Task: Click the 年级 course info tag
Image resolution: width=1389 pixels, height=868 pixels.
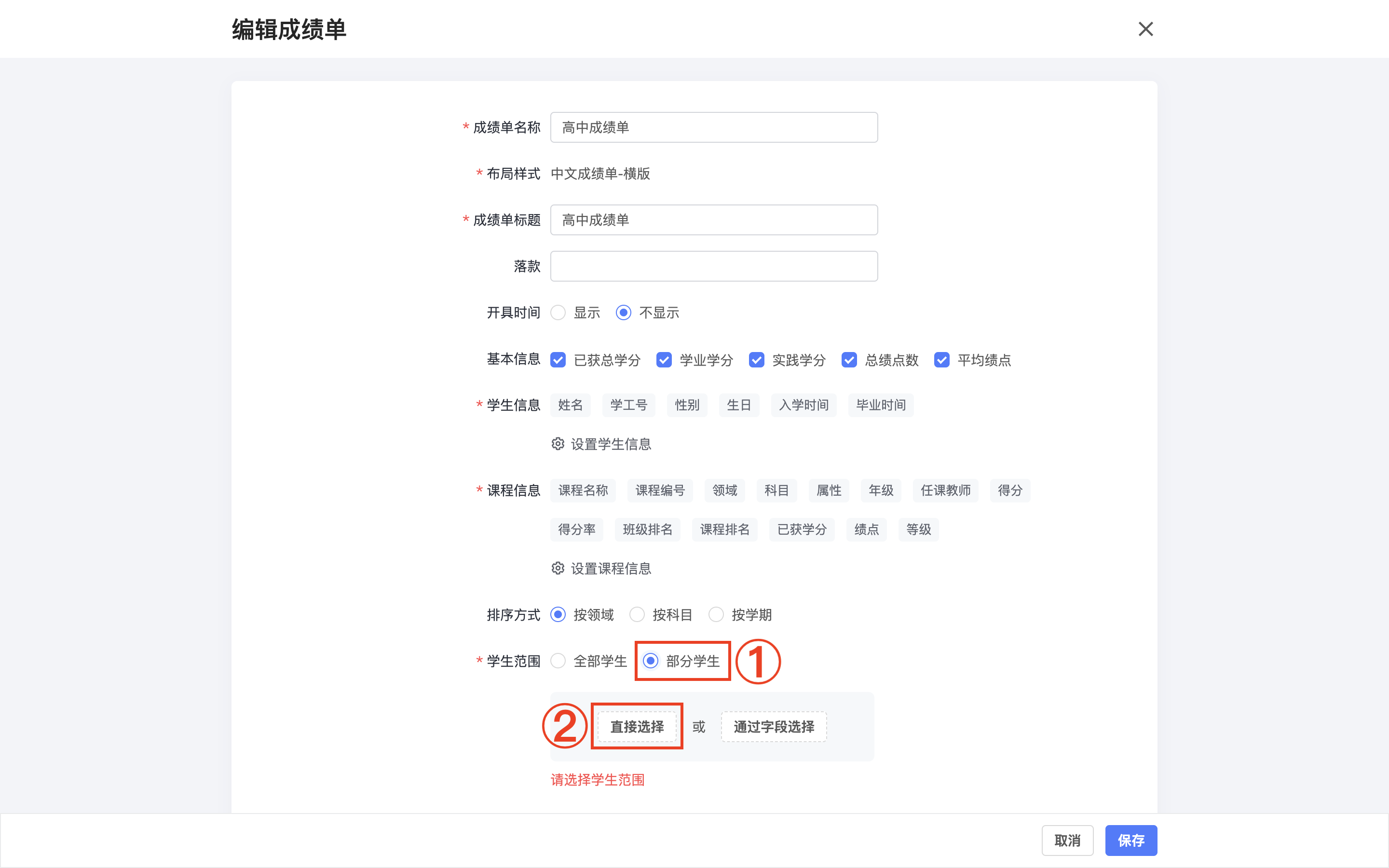Action: pyautogui.click(x=881, y=491)
